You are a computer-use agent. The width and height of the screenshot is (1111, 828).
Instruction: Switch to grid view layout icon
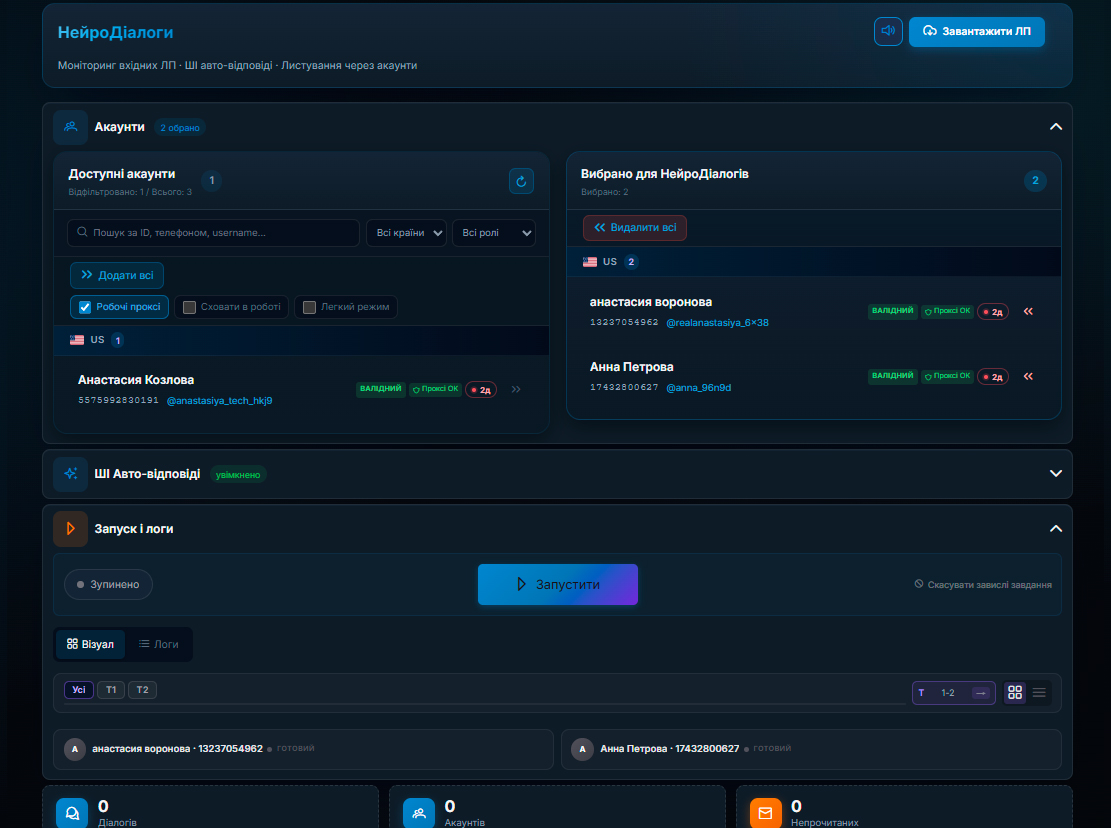pos(1015,693)
